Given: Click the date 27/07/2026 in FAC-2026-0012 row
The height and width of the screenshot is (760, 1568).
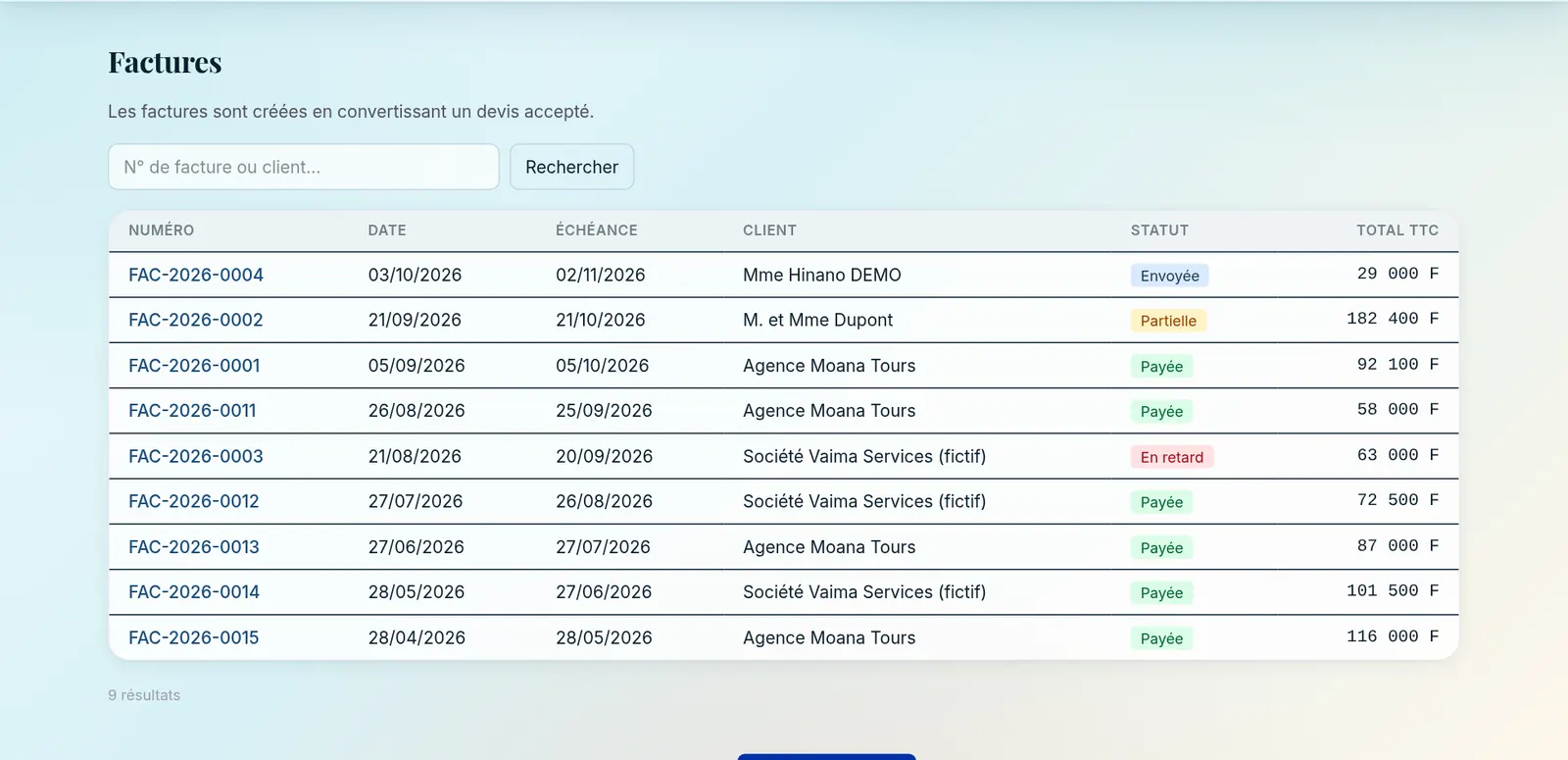Looking at the screenshot, I should pos(416,501).
